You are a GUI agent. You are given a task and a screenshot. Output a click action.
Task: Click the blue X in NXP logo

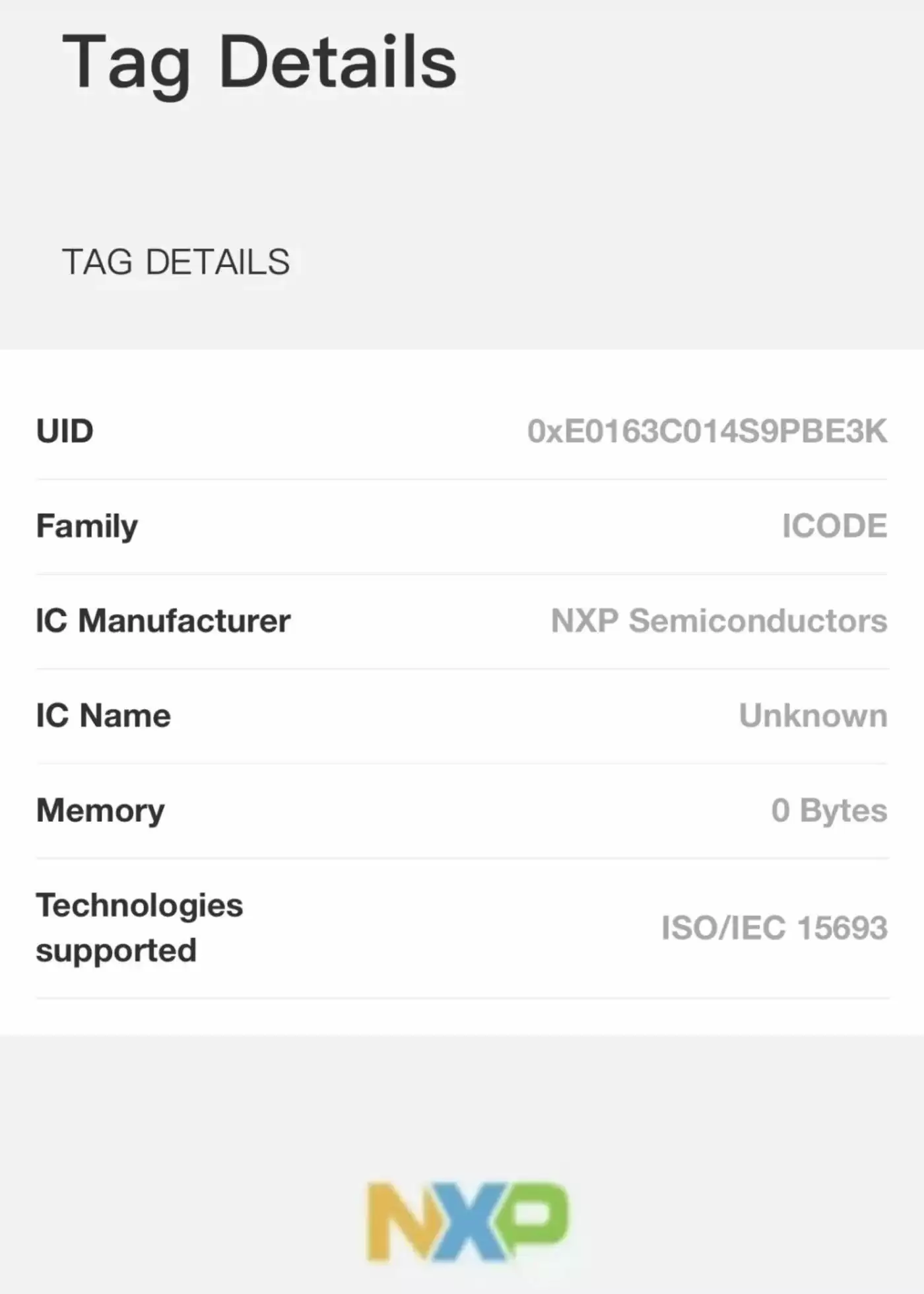(470, 1221)
